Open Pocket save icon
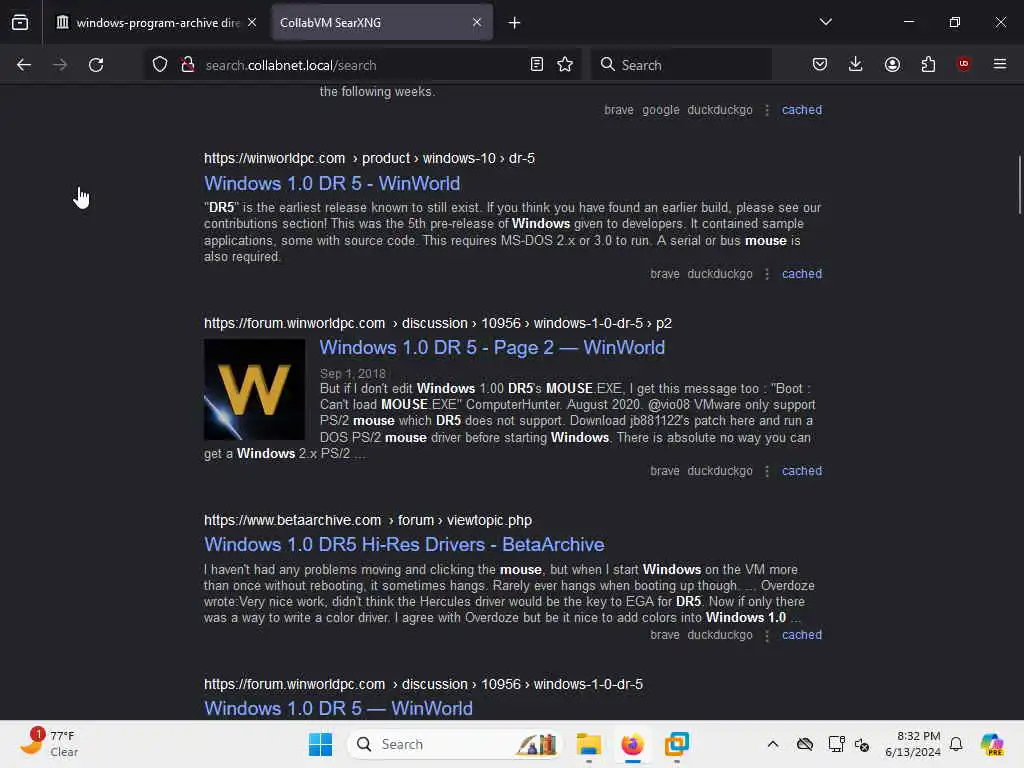The image size is (1024, 768). click(x=820, y=65)
